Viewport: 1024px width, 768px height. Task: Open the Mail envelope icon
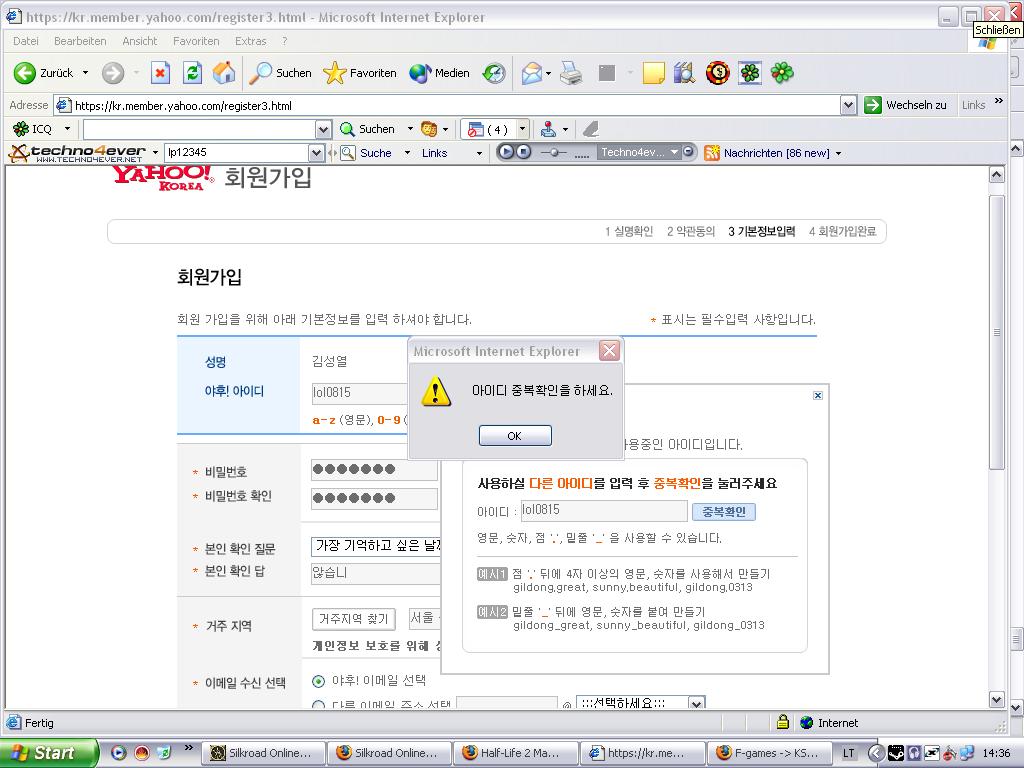click(x=532, y=73)
